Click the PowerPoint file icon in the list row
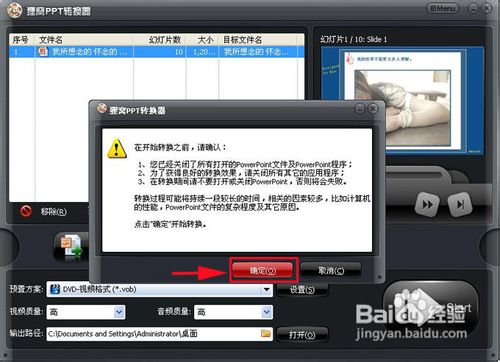Viewport: 500px width, 362px height. (x=43, y=52)
